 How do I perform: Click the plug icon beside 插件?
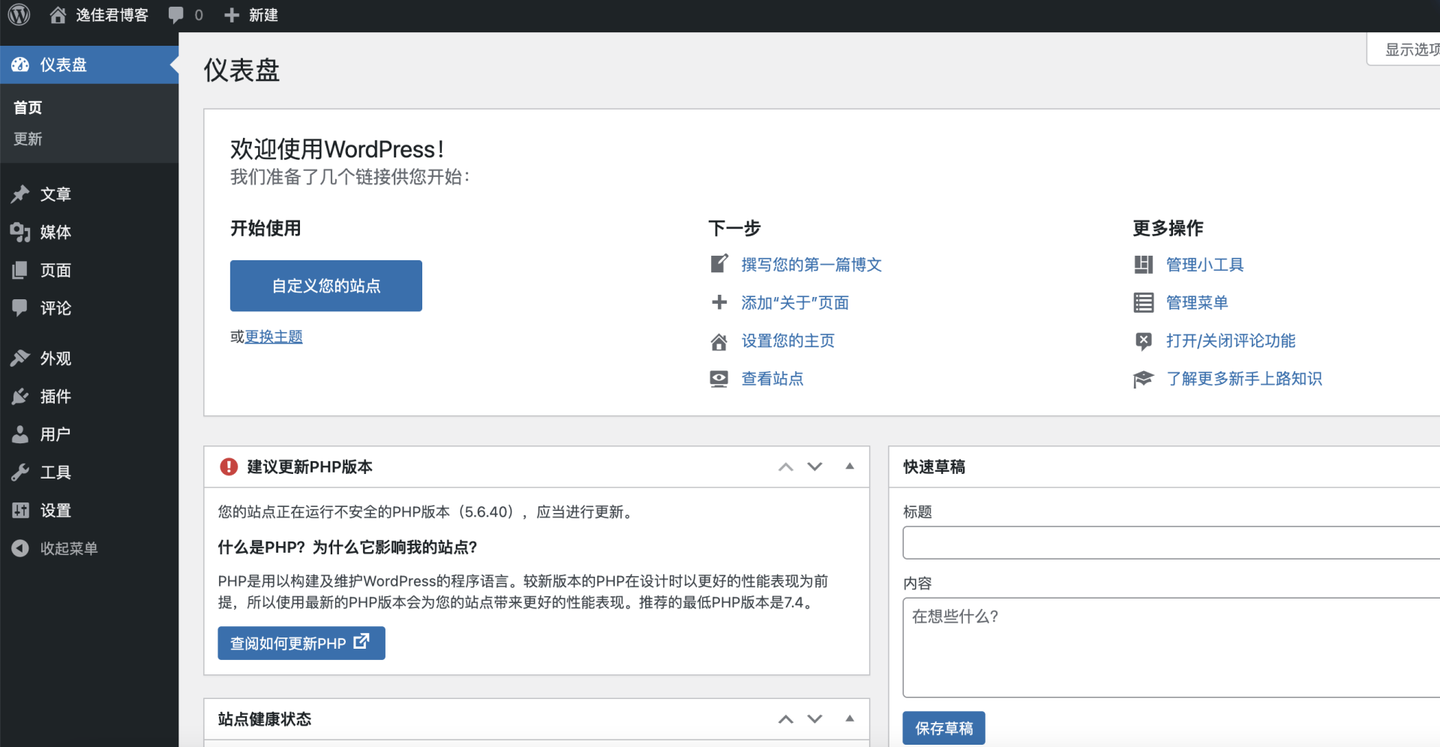click(x=20, y=396)
